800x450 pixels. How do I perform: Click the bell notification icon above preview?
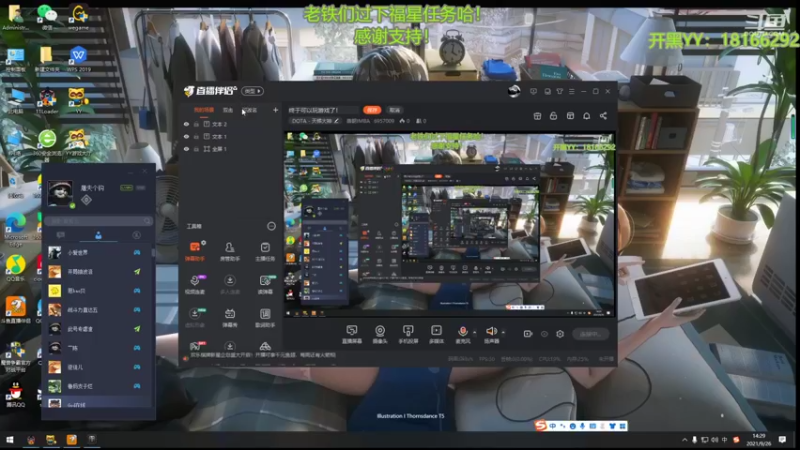(587, 116)
